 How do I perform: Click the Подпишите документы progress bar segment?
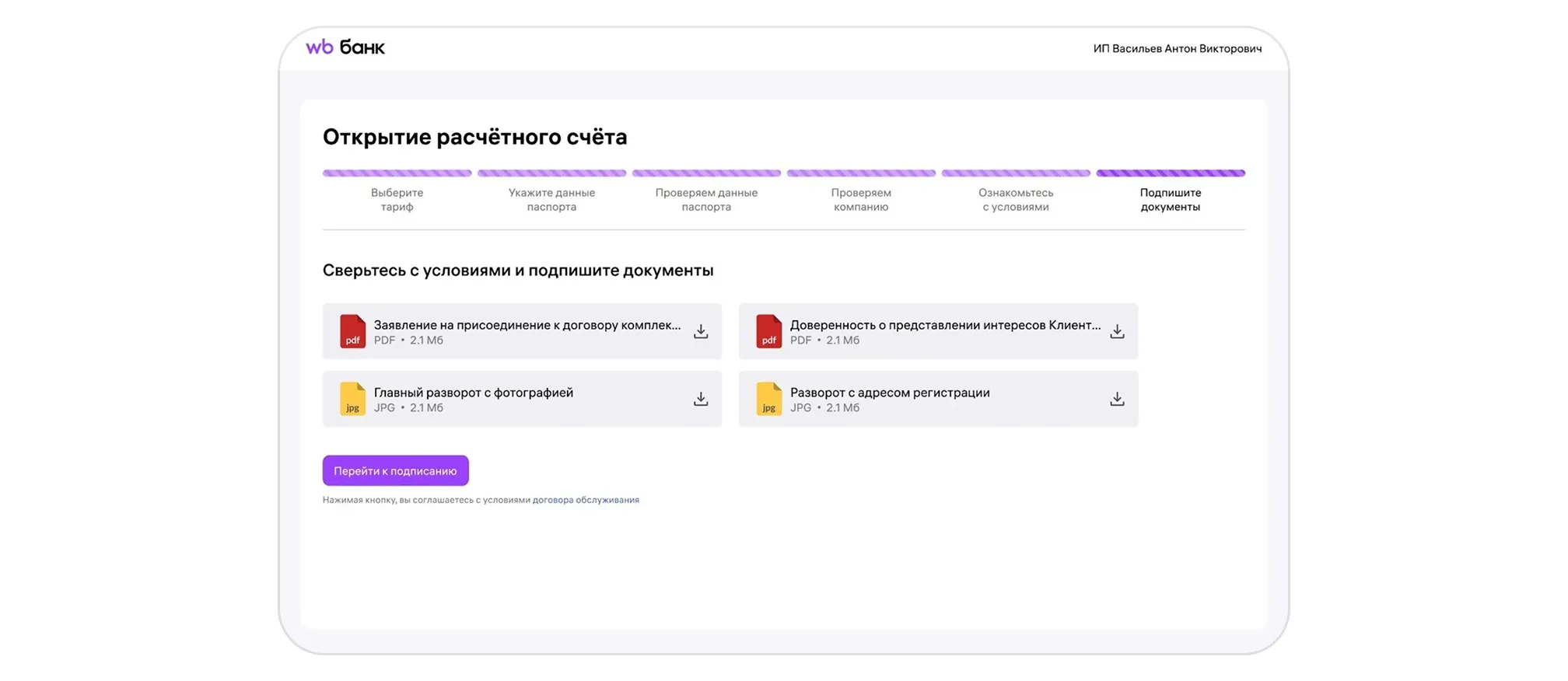[x=1170, y=173]
